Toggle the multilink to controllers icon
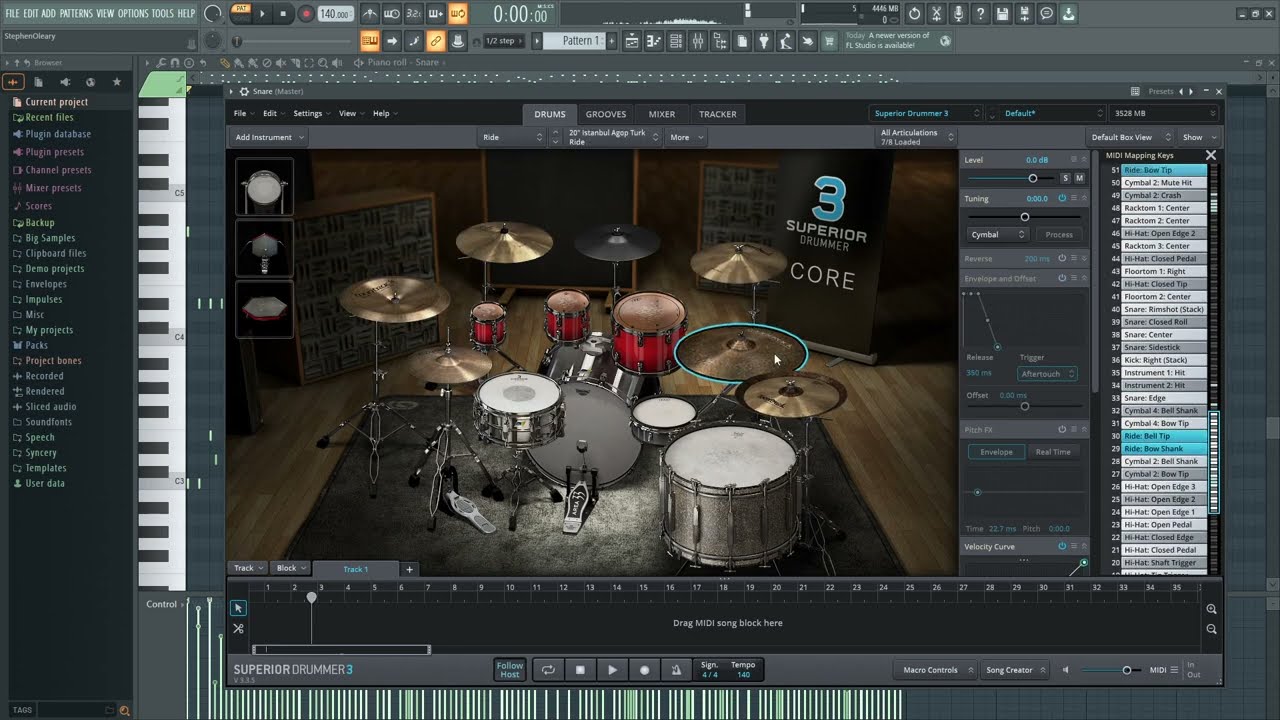The height and width of the screenshot is (720, 1280). click(x=436, y=41)
